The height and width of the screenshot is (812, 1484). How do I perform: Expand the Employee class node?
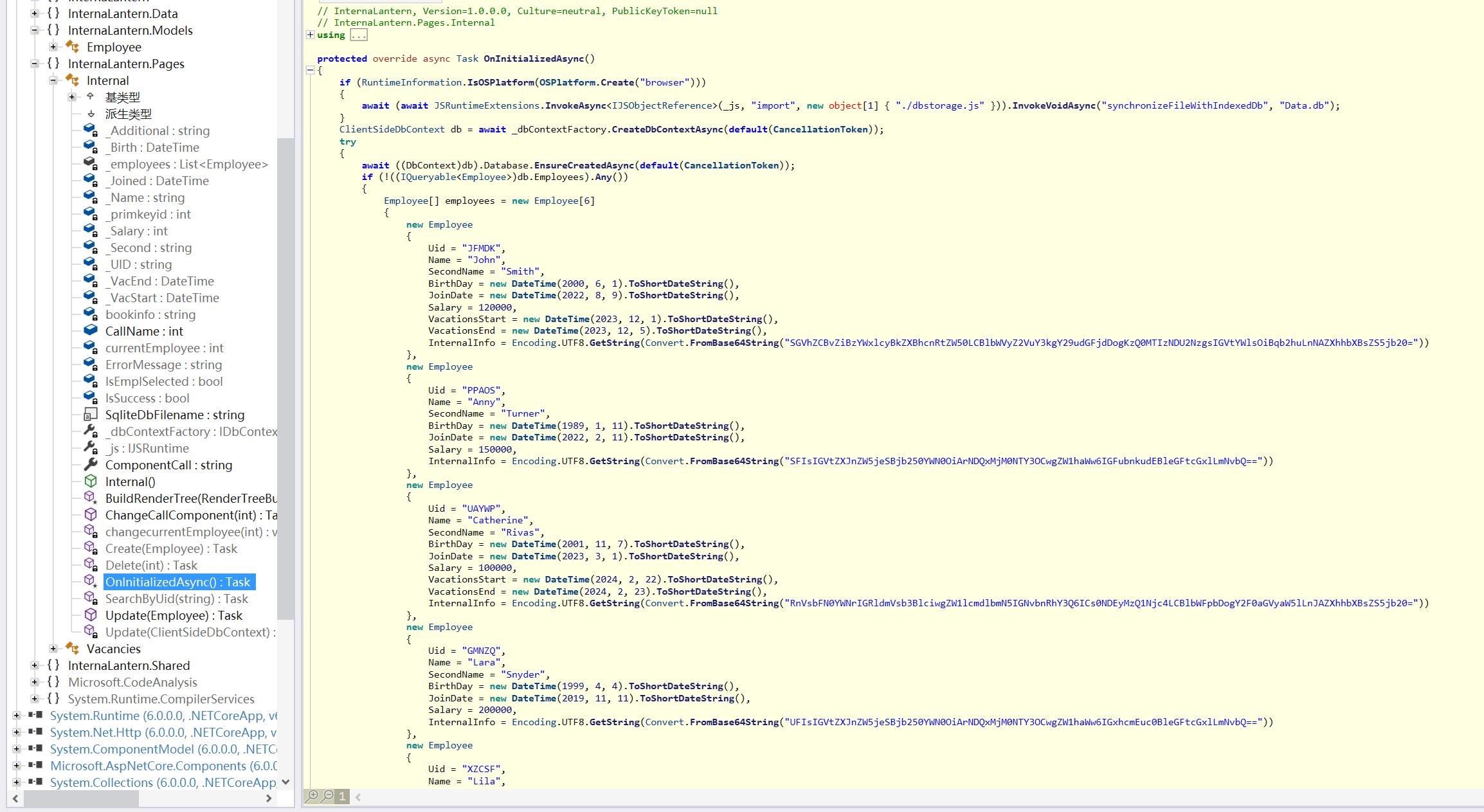pos(53,46)
